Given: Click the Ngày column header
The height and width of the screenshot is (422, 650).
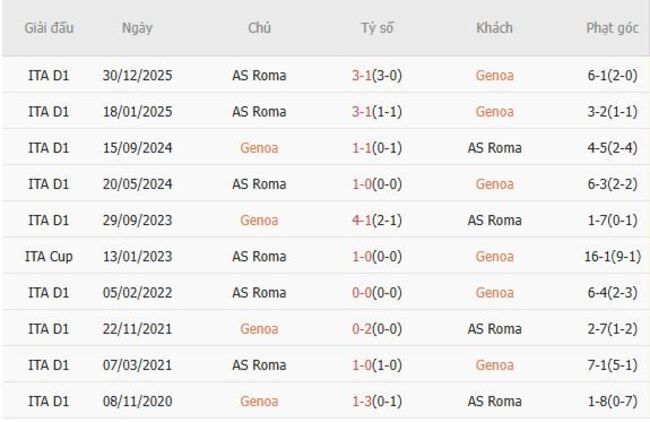Looking at the screenshot, I should coord(137,28).
